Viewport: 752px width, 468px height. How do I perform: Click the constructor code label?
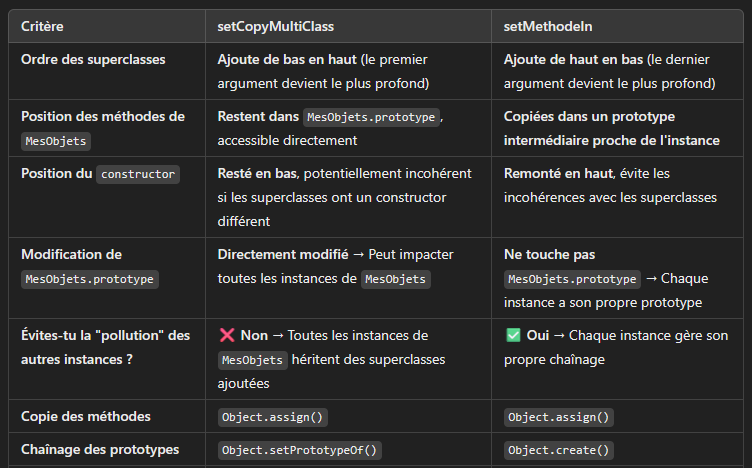[138, 174]
